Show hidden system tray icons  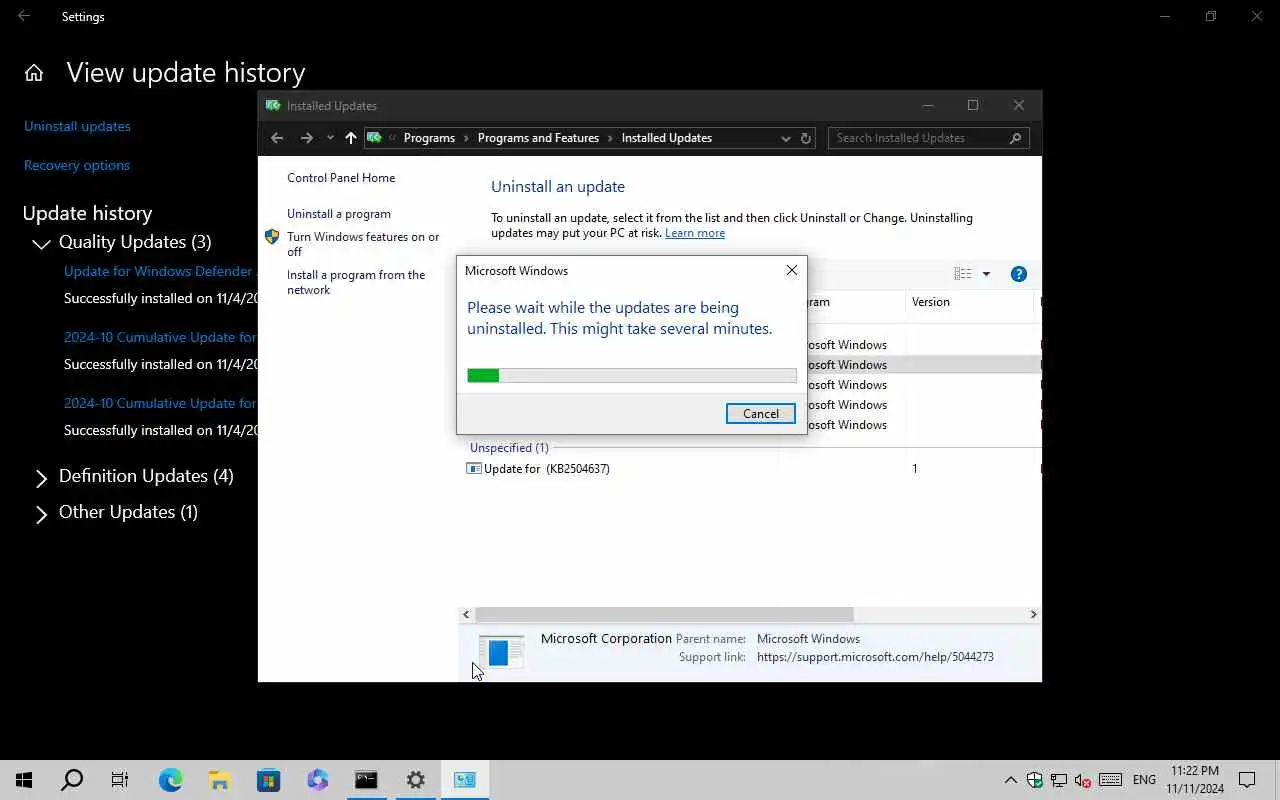pos(1010,780)
